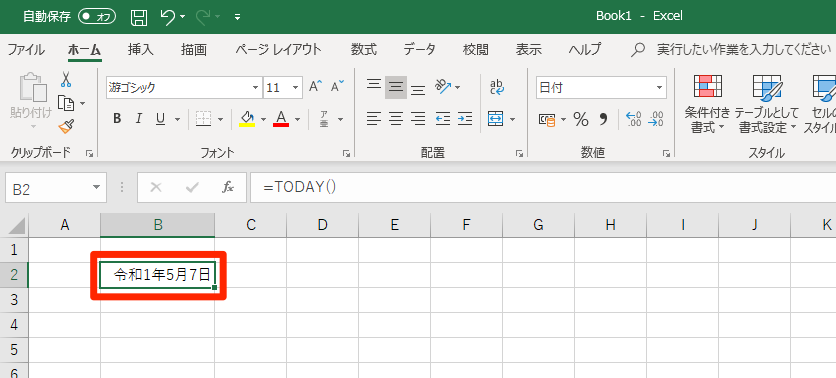Open the font color dropdown arrow

pyautogui.click(x=298, y=119)
